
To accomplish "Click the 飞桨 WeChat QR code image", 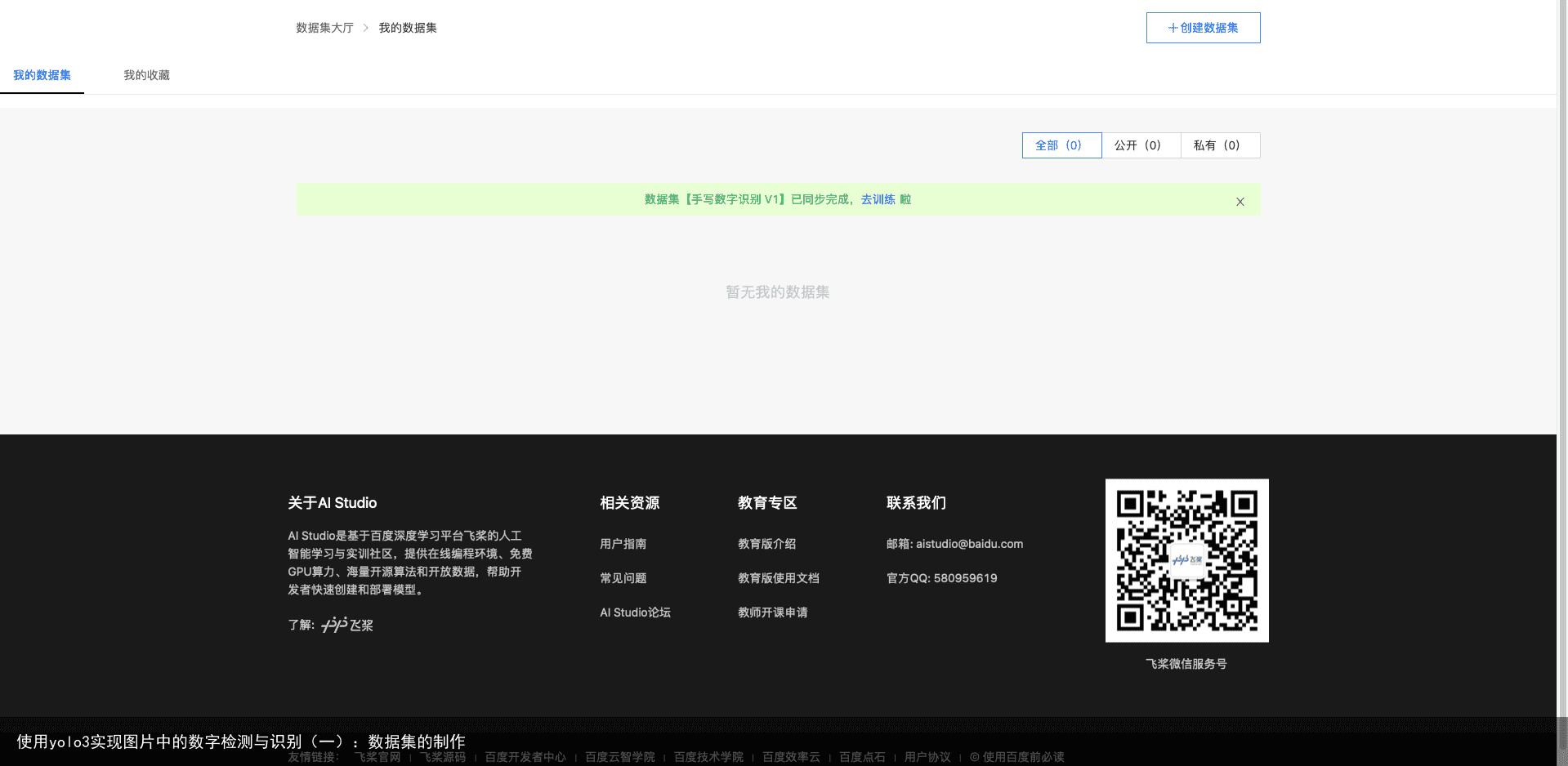I will (x=1186, y=560).
